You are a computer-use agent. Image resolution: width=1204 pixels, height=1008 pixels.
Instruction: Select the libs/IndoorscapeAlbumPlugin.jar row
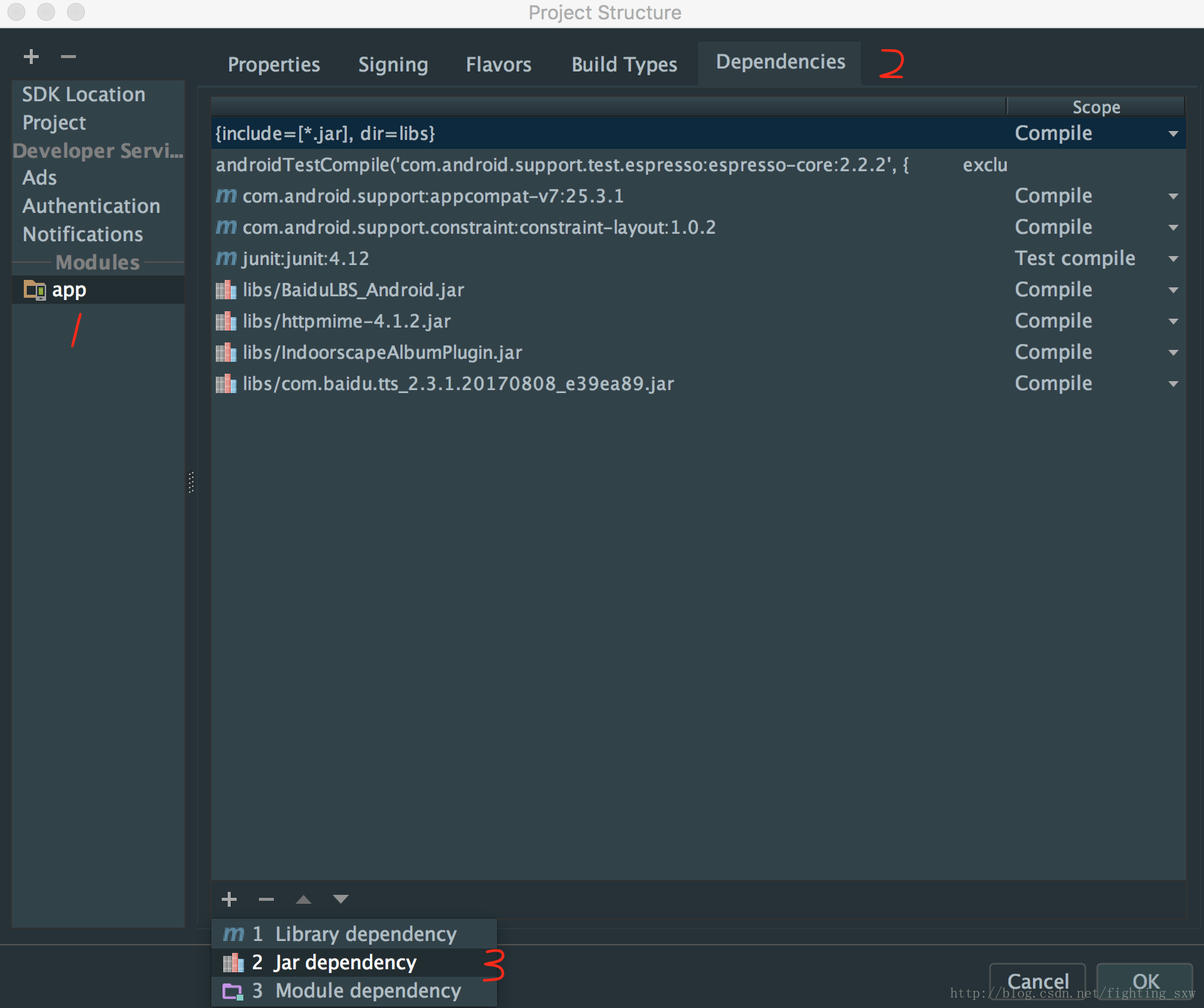coord(698,352)
